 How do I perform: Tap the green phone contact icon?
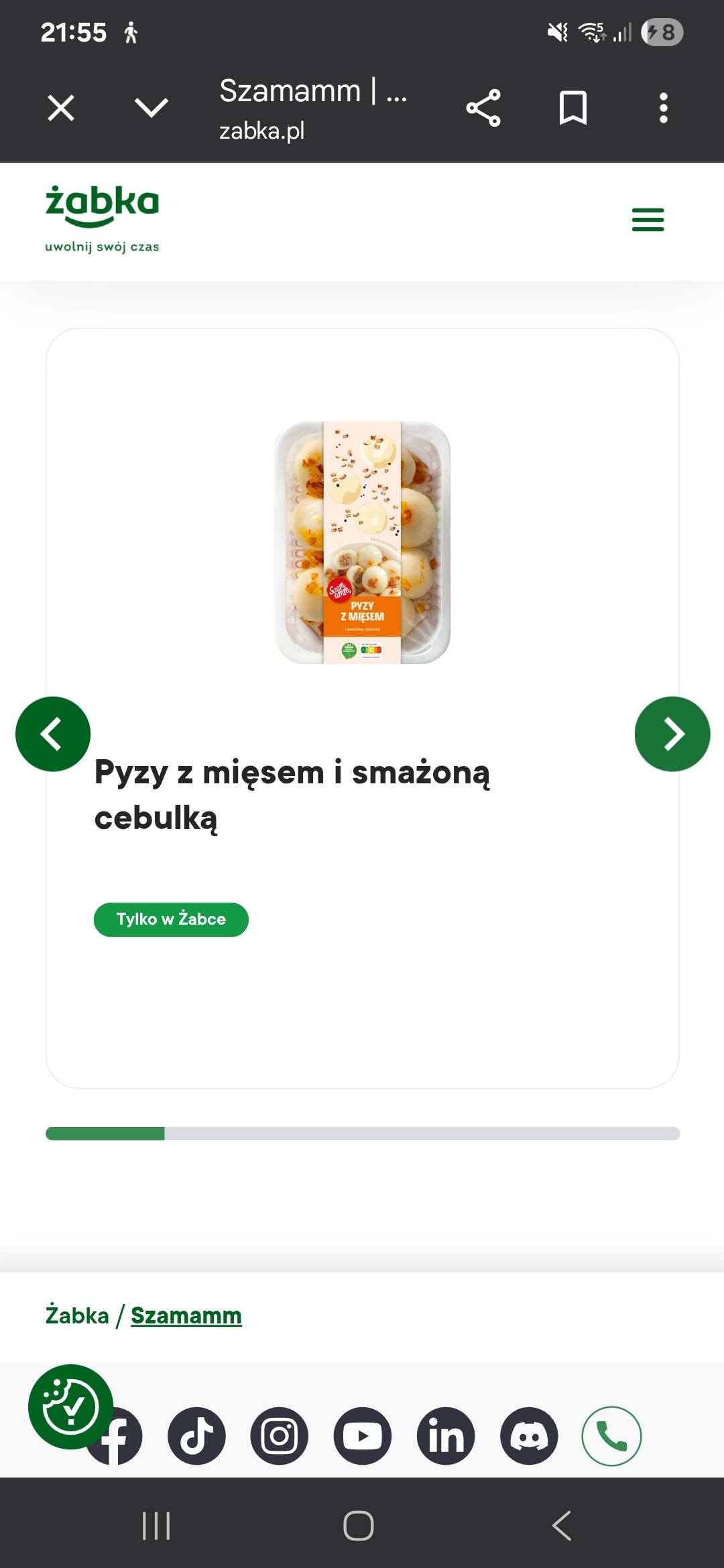tap(611, 1436)
